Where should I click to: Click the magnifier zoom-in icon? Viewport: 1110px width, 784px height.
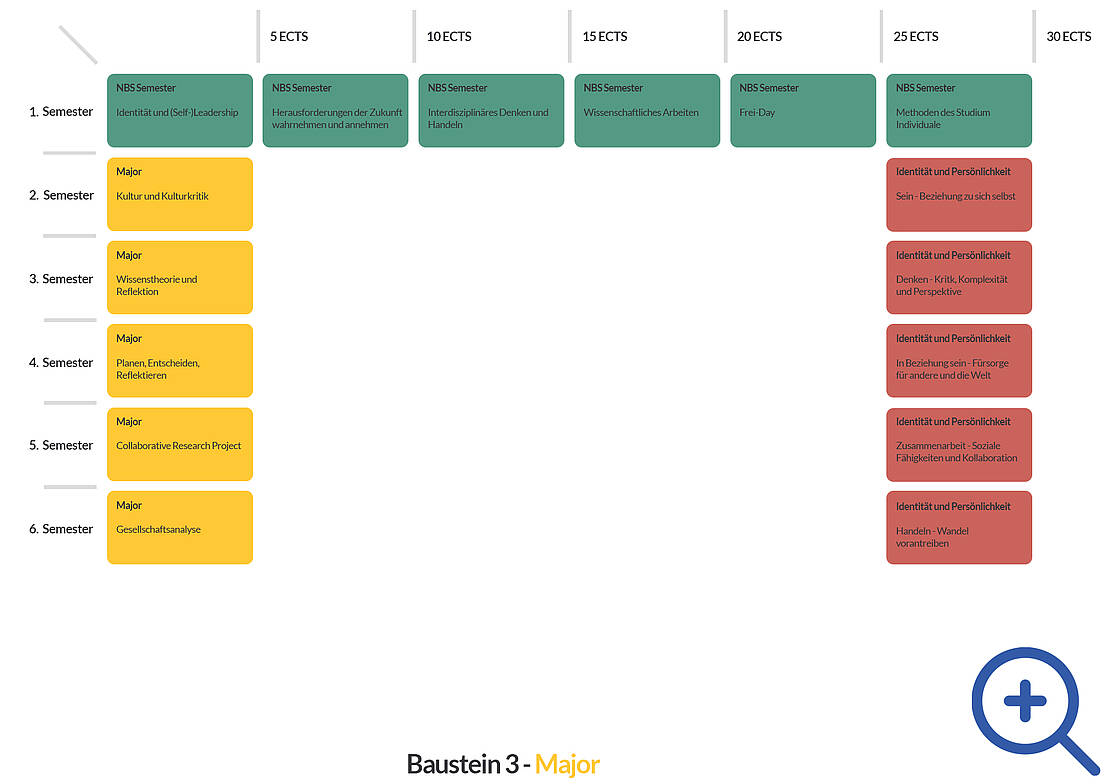pos(1025,701)
